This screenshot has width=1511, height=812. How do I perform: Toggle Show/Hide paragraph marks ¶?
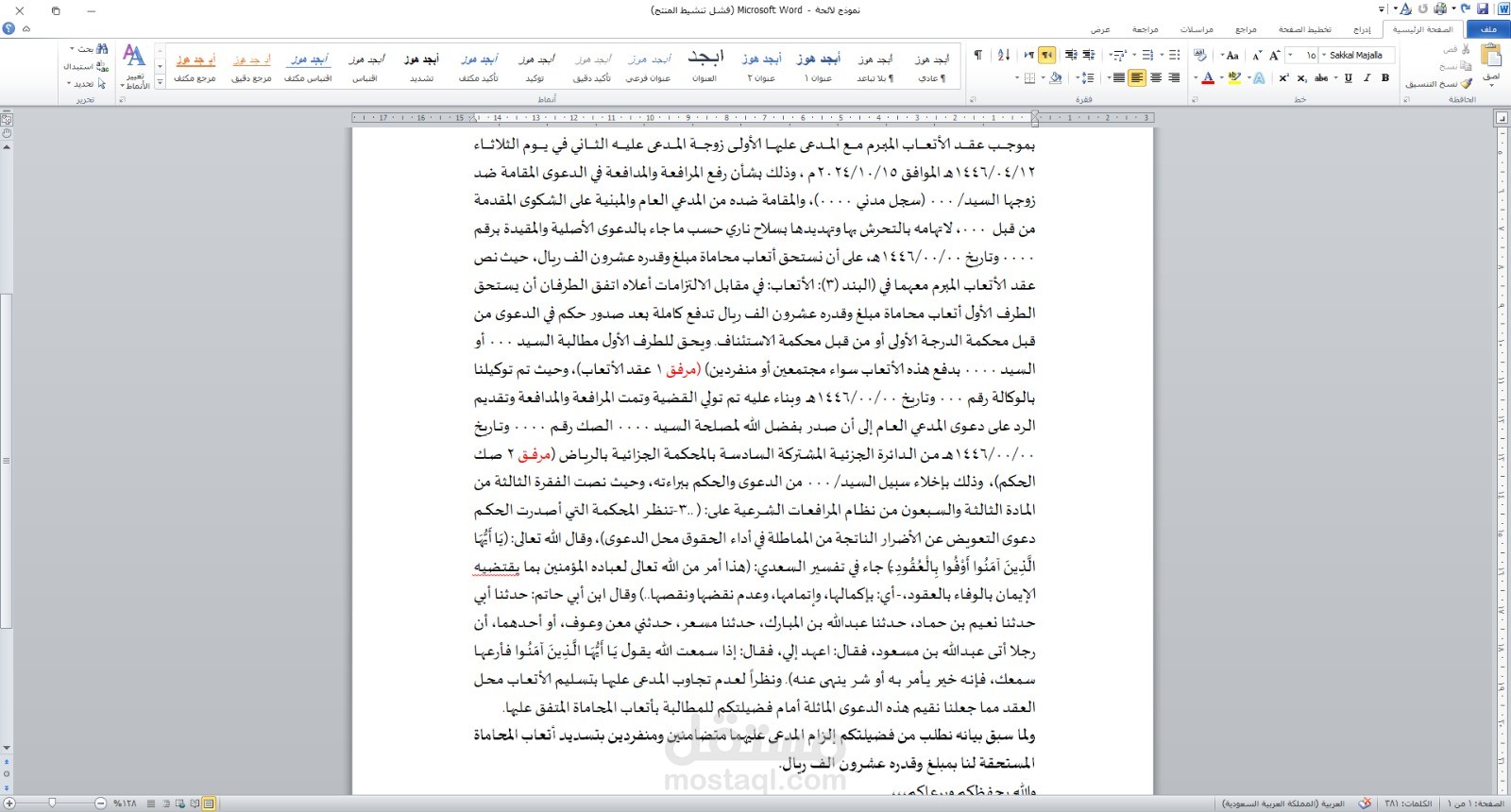(x=977, y=55)
